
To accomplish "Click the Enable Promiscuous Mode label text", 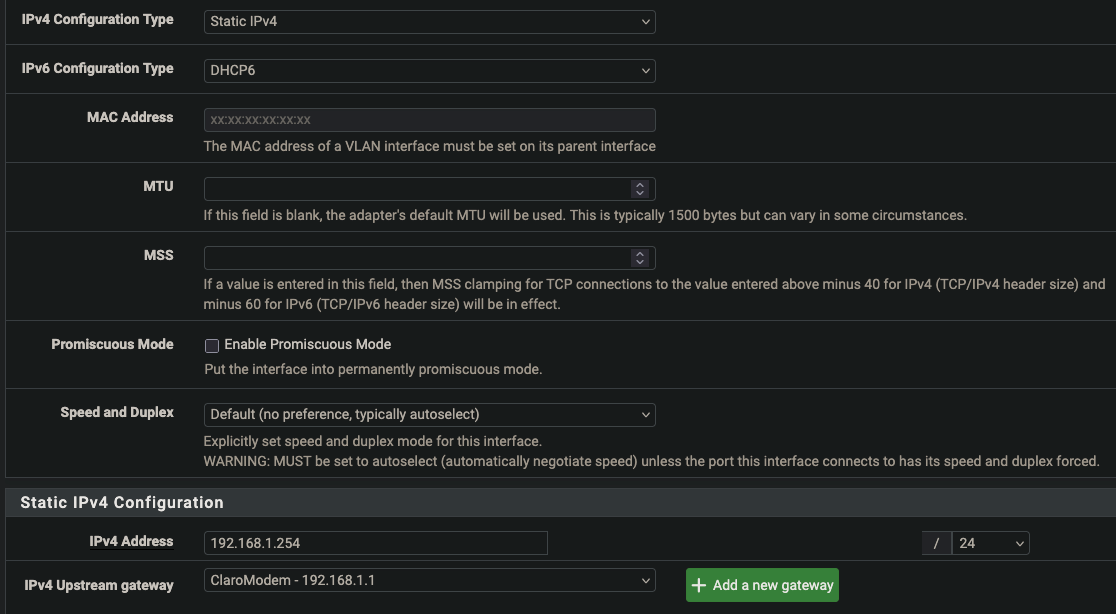I will click(x=307, y=344).
